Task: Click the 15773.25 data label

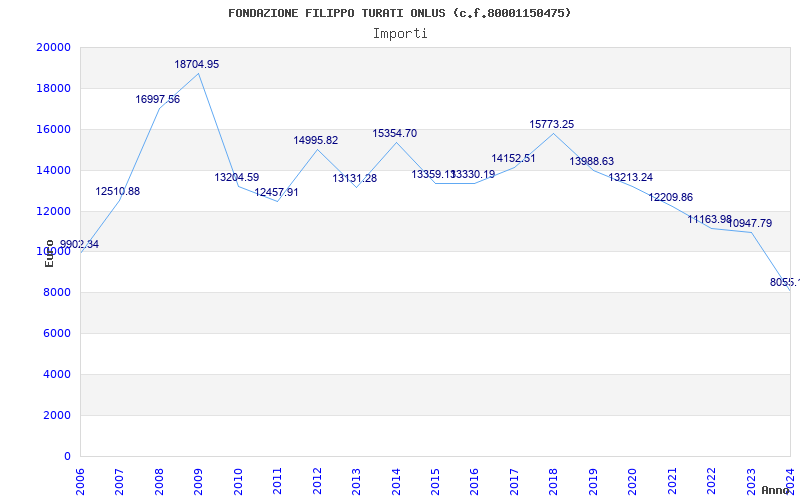Action: (552, 124)
